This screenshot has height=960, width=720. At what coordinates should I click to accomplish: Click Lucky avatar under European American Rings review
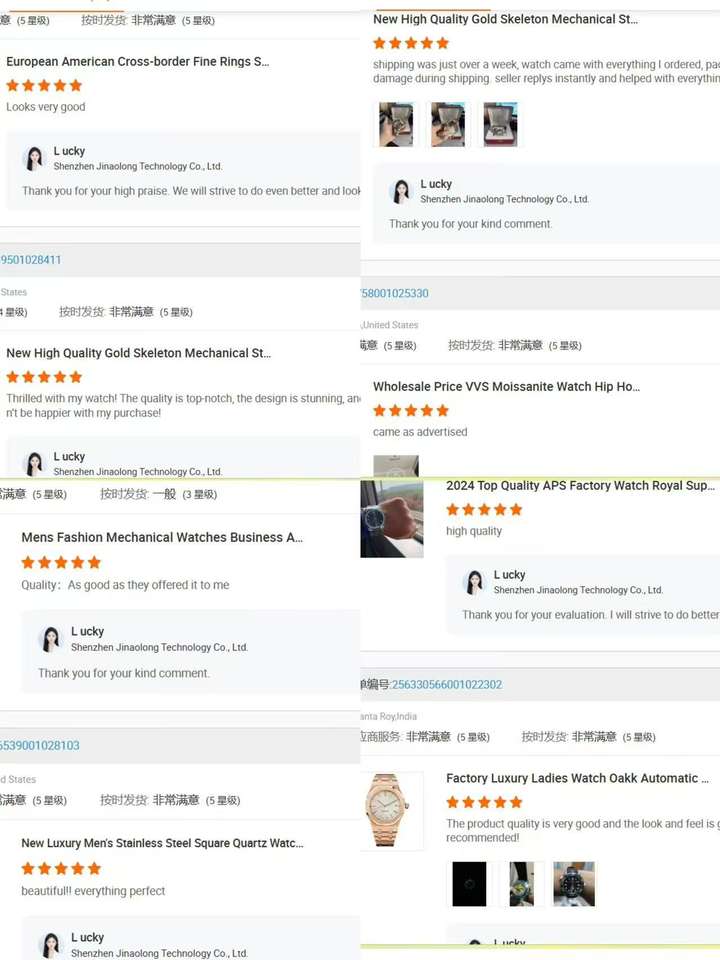point(34,158)
